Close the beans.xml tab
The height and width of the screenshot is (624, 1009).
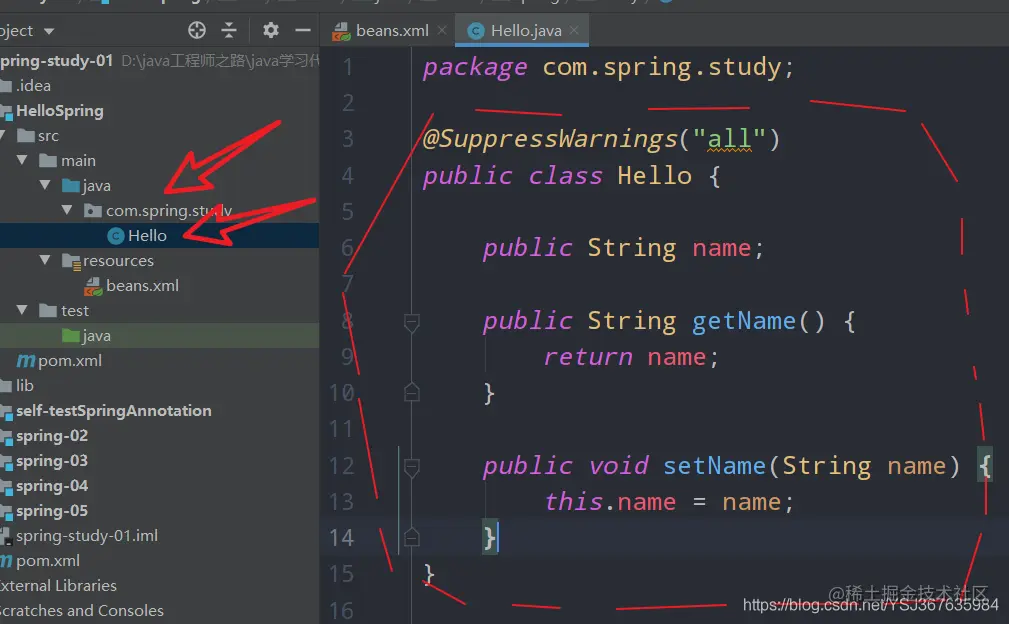pyautogui.click(x=442, y=30)
